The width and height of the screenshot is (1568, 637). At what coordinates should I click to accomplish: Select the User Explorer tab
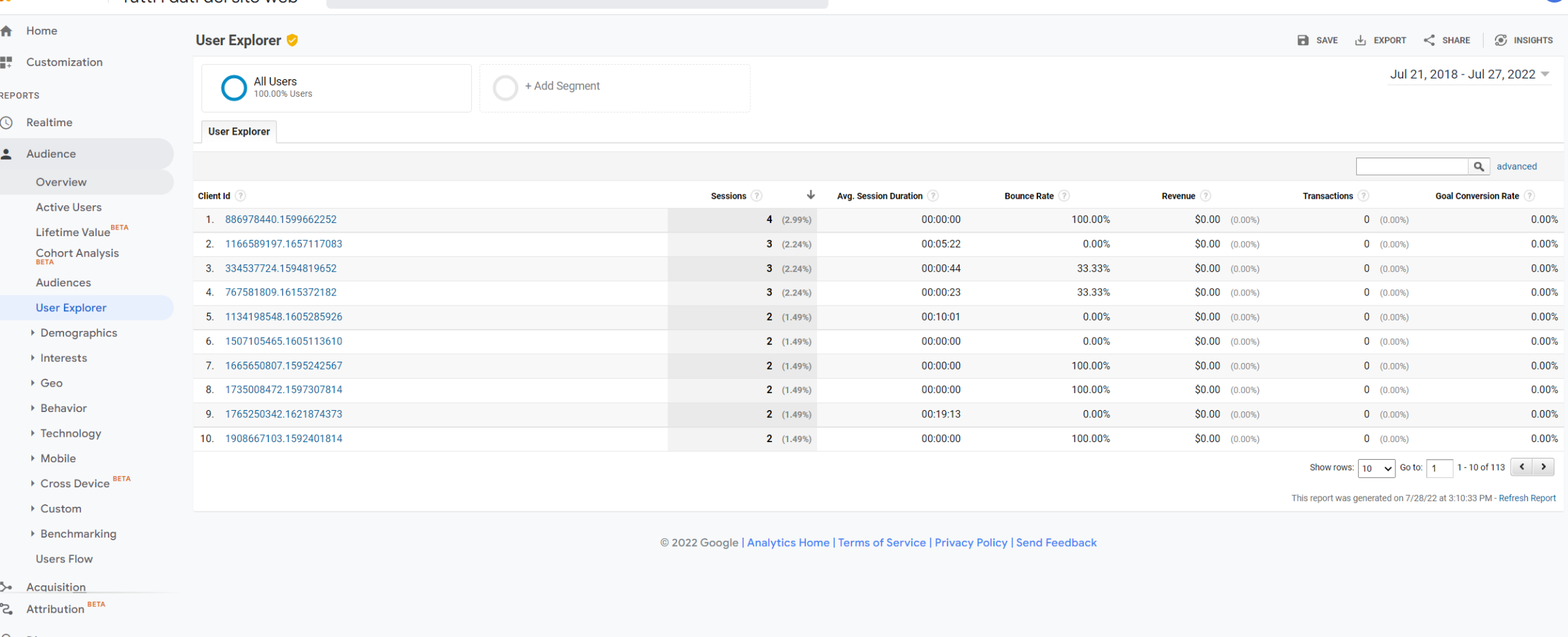[239, 131]
